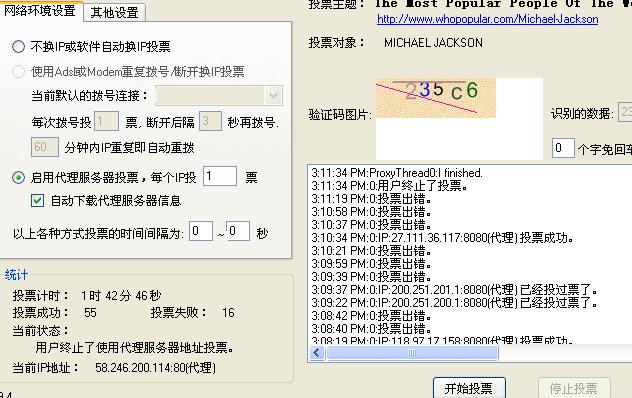The image size is (632, 398).
Task: Click the 识别的数据 recognized data field
Action: point(625,112)
